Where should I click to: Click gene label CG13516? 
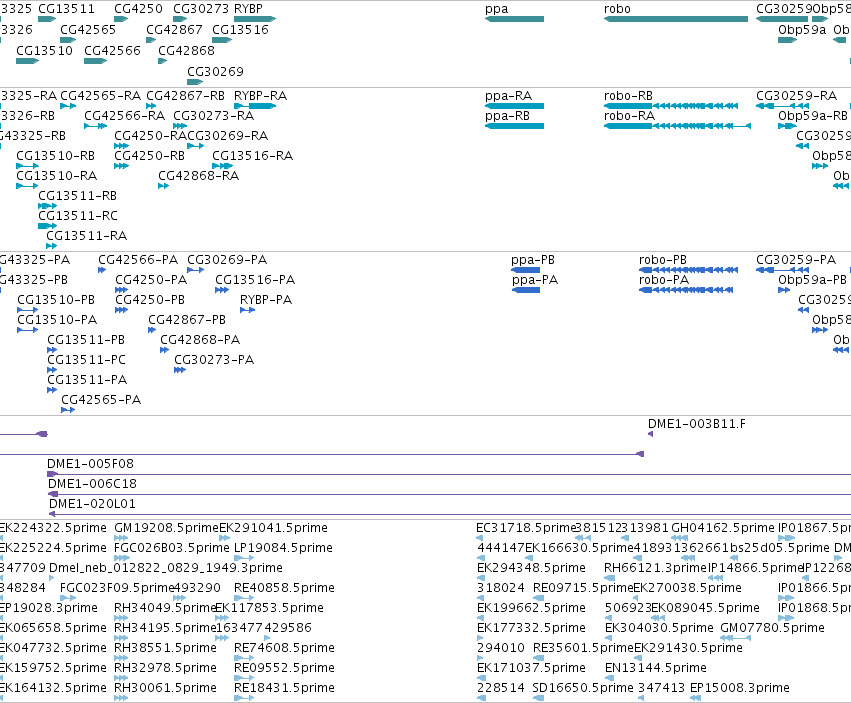coord(240,30)
